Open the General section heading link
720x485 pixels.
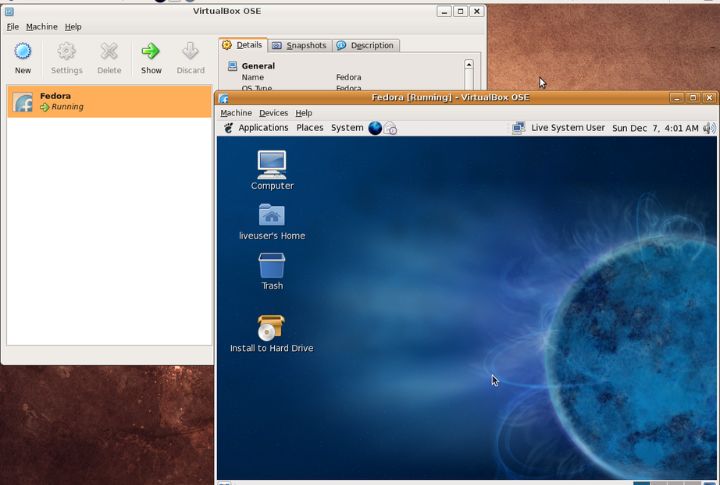pyautogui.click(x=258, y=66)
